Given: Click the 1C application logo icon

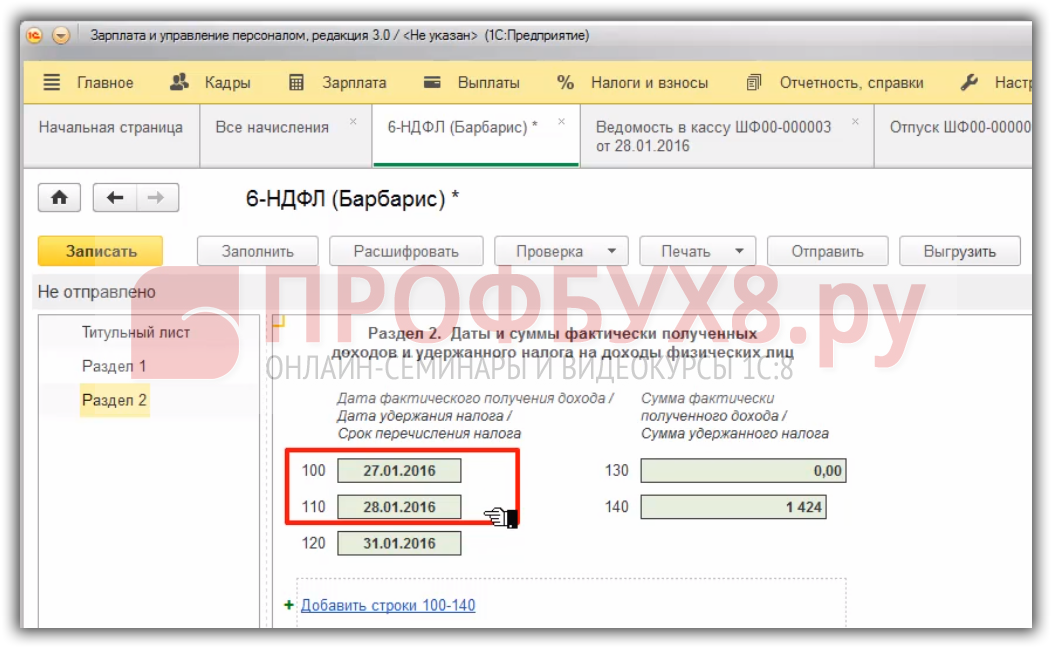Looking at the screenshot, I should click(x=34, y=35).
